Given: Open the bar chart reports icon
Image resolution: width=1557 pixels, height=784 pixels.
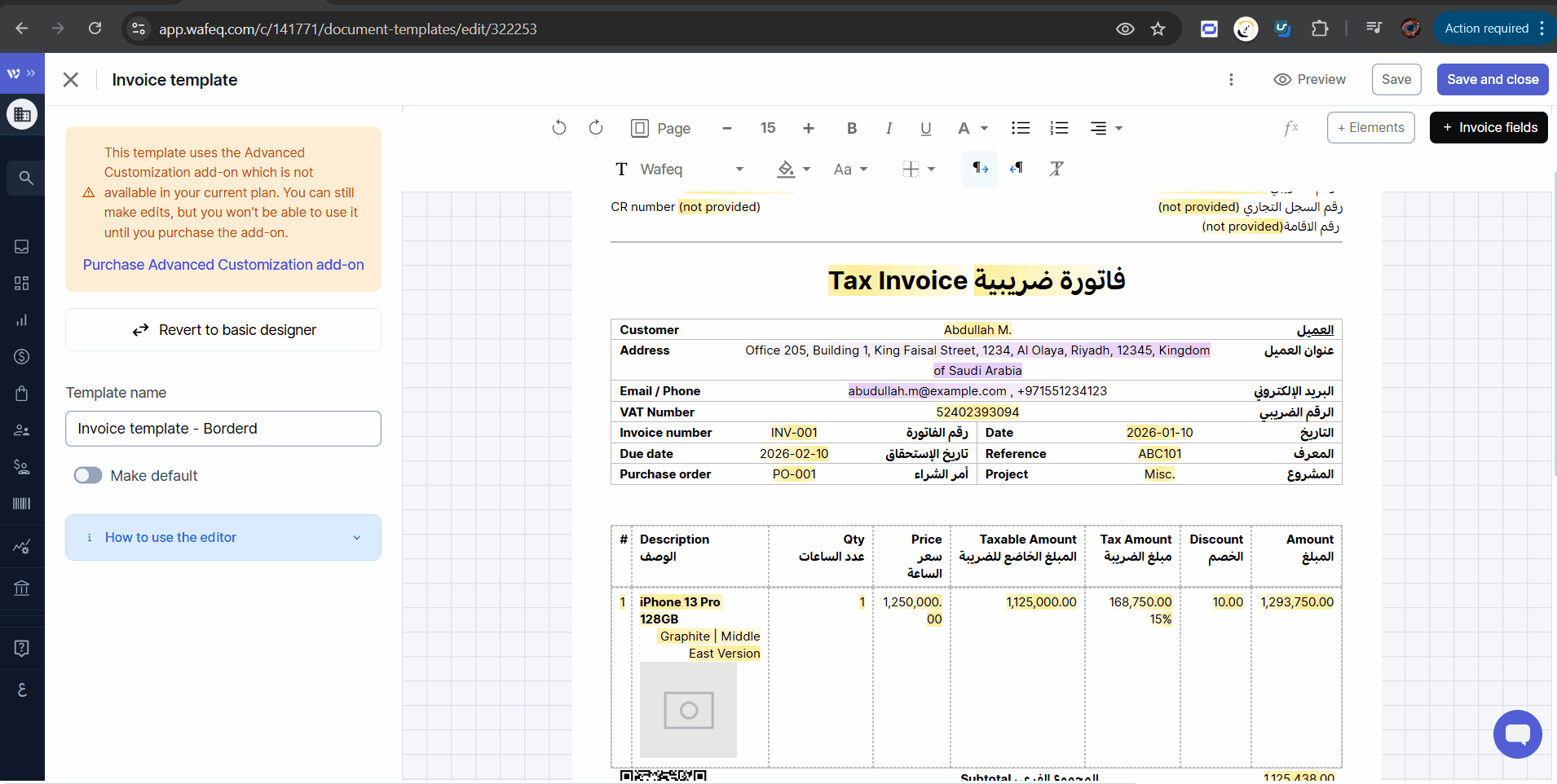Looking at the screenshot, I should click(x=22, y=320).
